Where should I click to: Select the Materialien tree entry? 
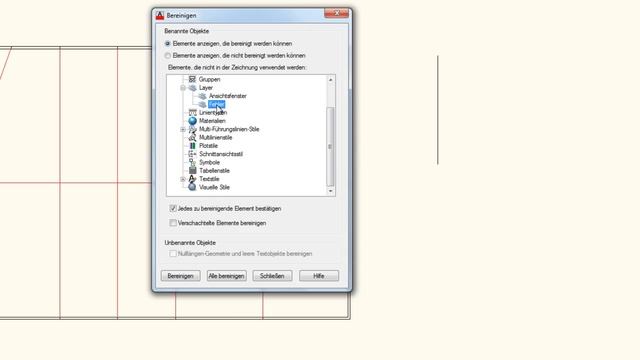point(212,121)
